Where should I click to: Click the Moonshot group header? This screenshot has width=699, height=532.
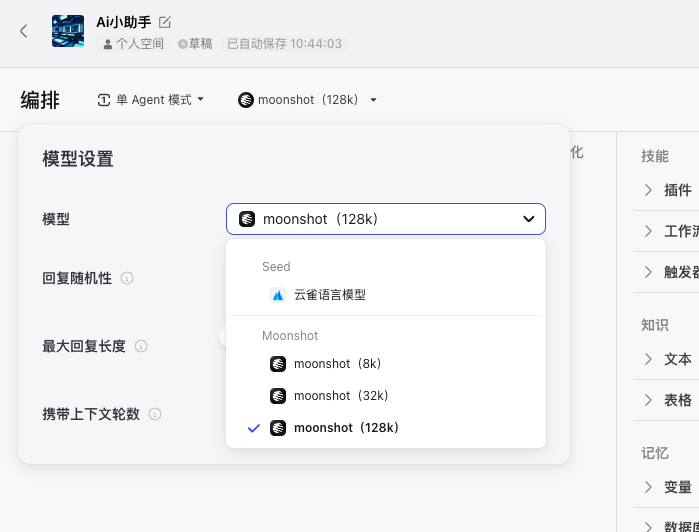click(290, 336)
